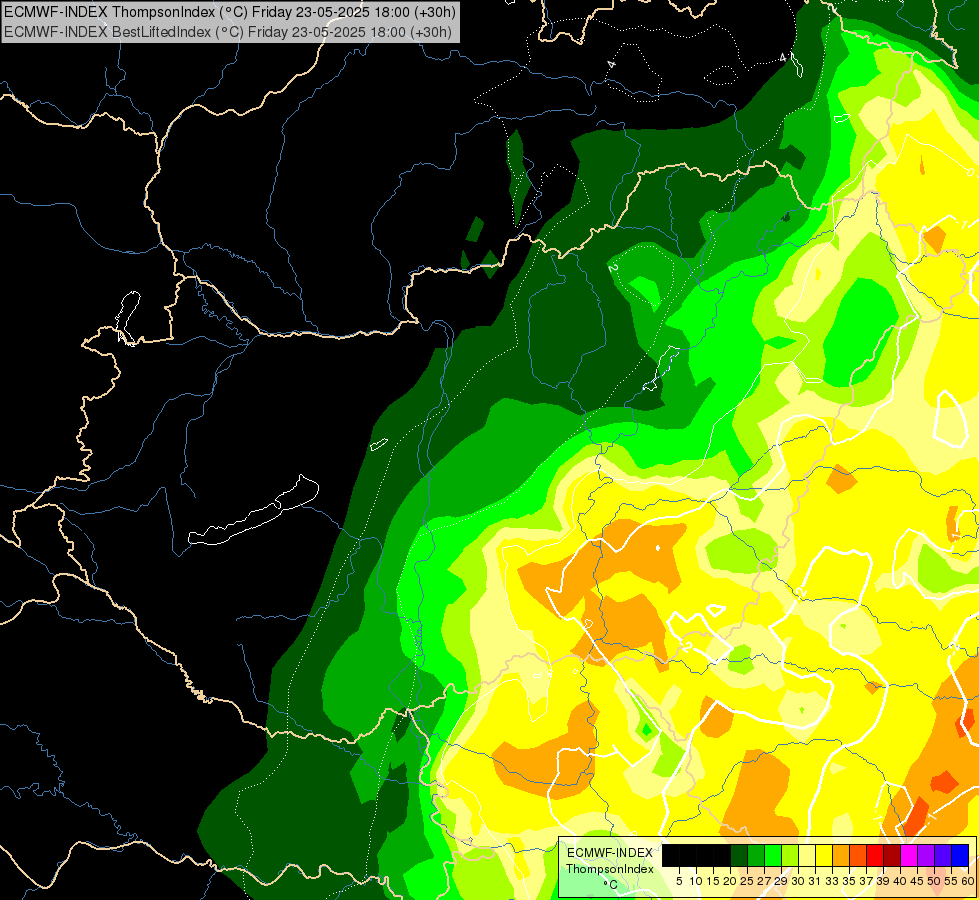Select the violet 50–55 legend swatch
979x900 pixels.
[x=943, y=855]
